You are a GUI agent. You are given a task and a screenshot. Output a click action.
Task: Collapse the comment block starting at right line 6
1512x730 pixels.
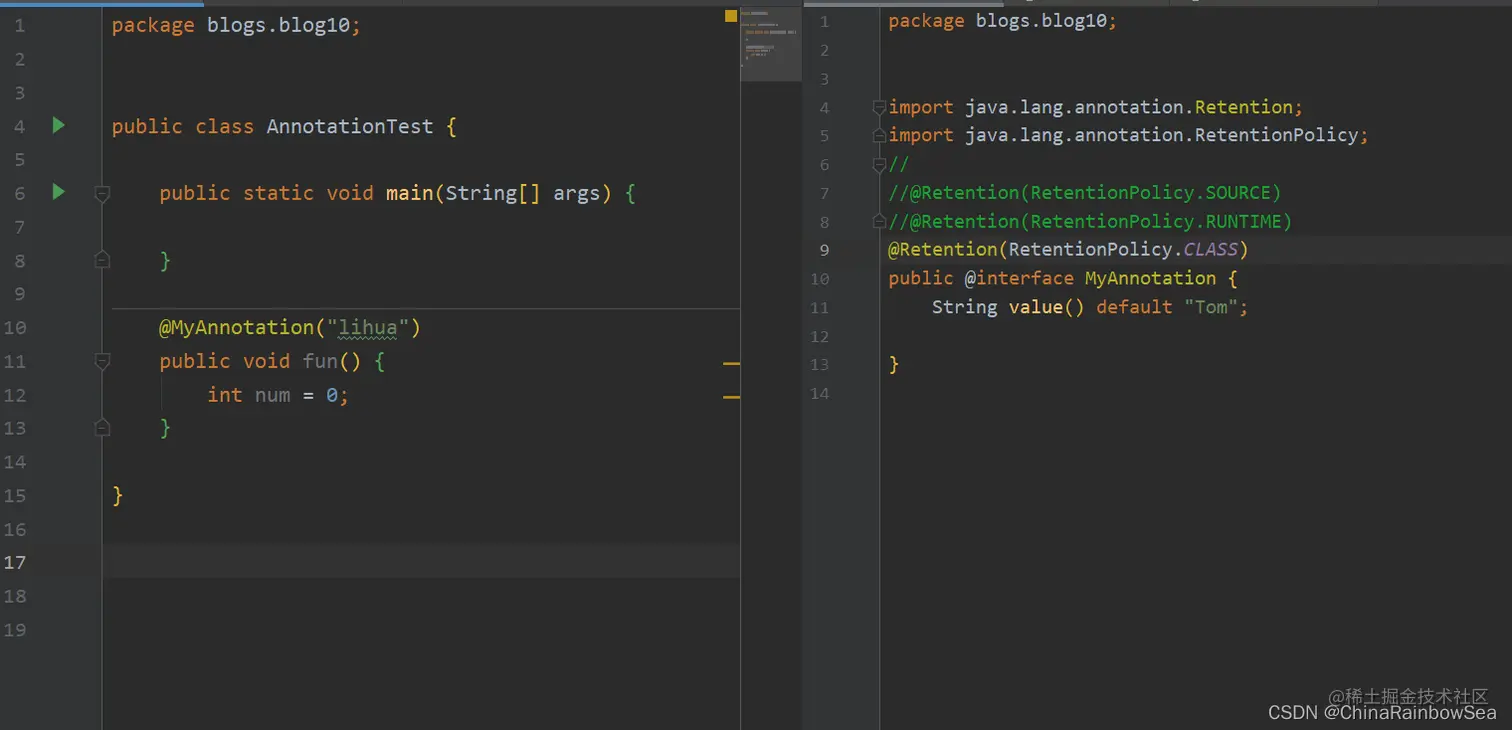coord(879,164)
